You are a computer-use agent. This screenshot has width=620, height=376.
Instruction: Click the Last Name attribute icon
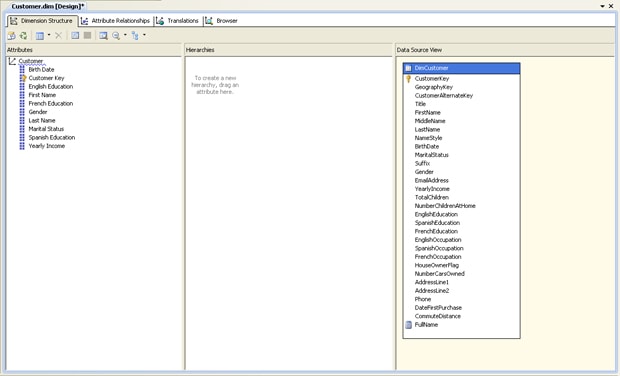[22, 121]
